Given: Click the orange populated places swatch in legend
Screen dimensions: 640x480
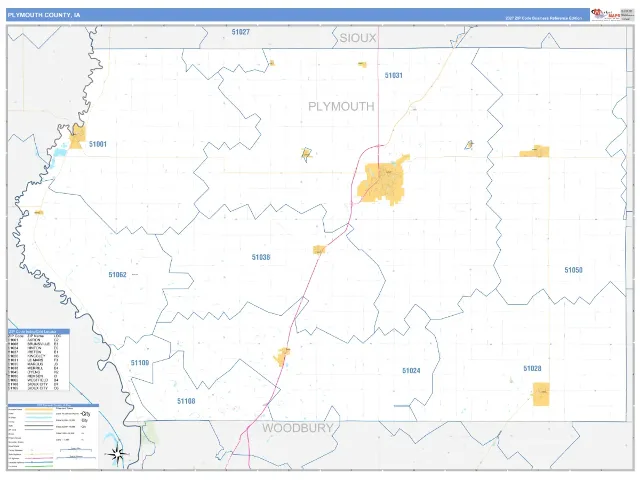Looking at the screenshot, I should click(39, 409).
